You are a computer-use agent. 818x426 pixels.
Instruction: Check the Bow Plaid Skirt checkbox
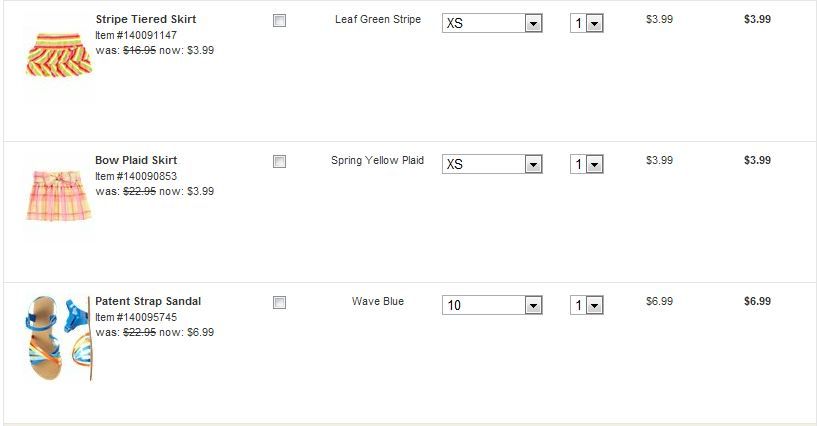(x=280, y=161)
